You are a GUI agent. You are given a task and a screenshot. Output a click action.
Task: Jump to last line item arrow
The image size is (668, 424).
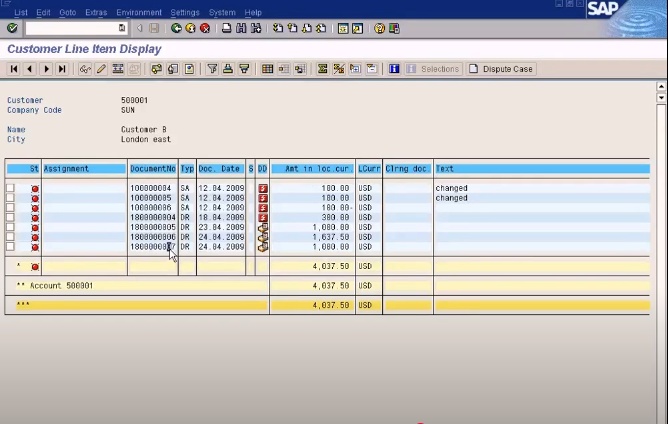coord(62,69)
